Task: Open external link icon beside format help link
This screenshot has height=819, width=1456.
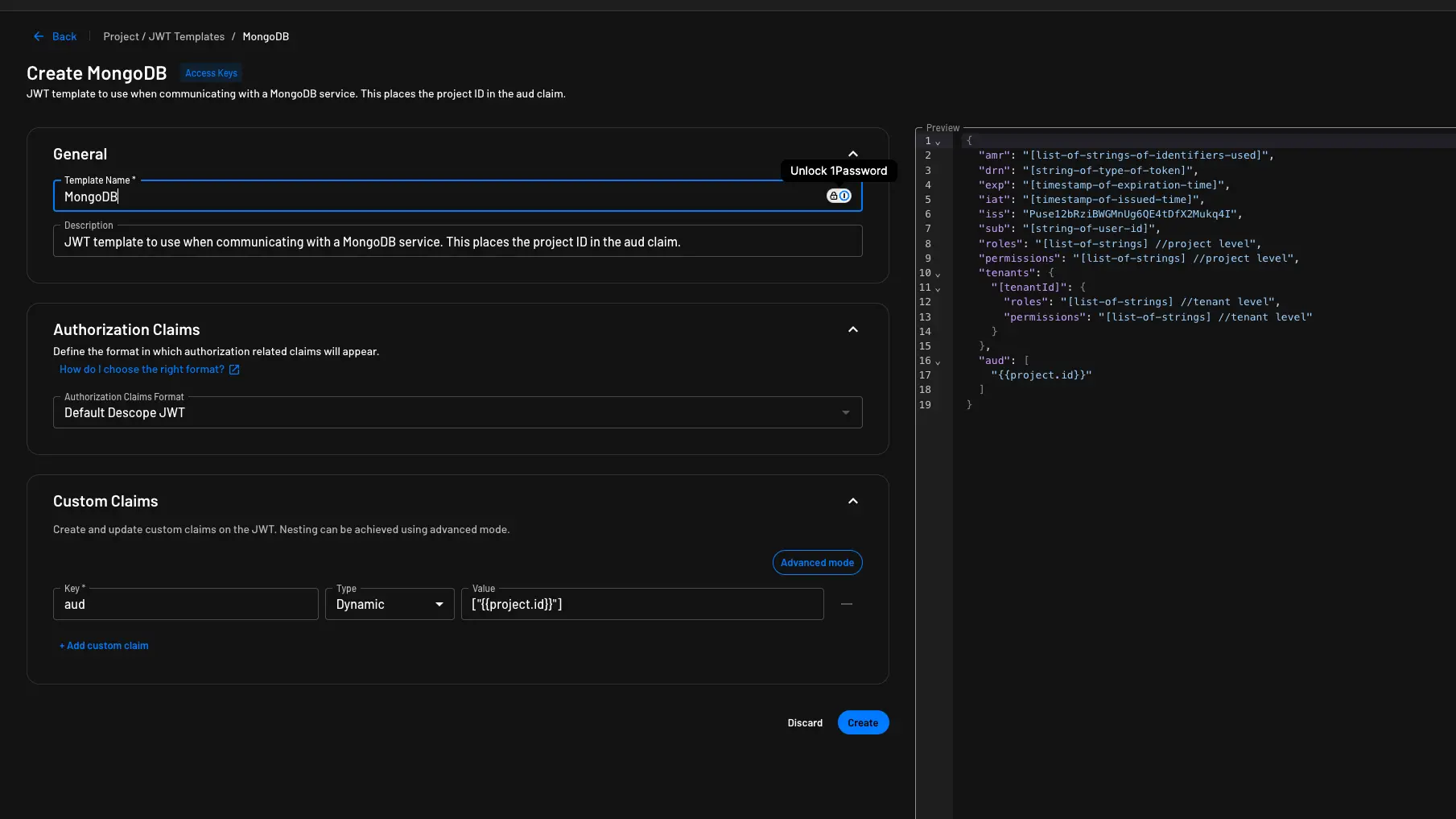Action: coord(234,370)
